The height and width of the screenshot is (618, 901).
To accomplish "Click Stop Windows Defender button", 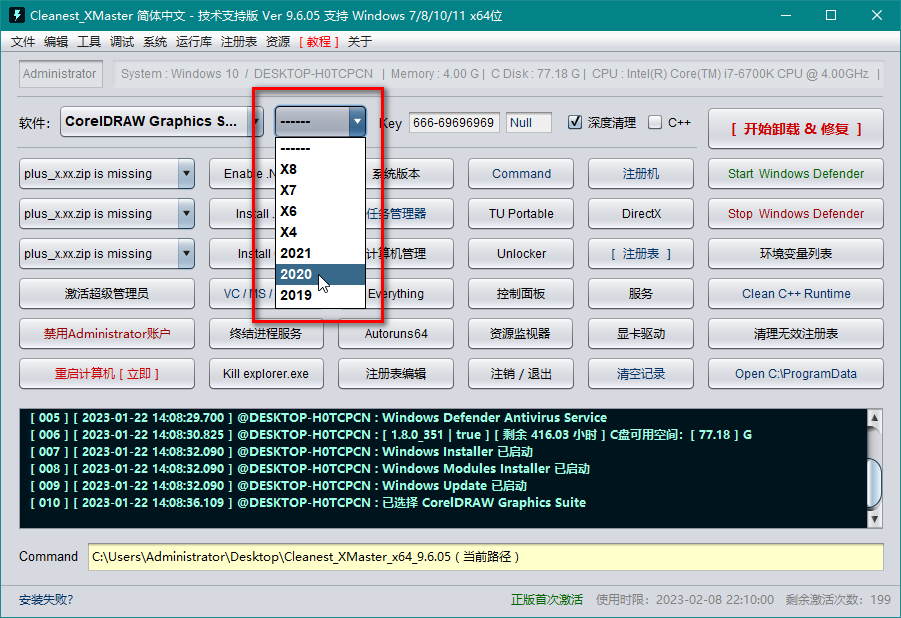I will point(795,214).
